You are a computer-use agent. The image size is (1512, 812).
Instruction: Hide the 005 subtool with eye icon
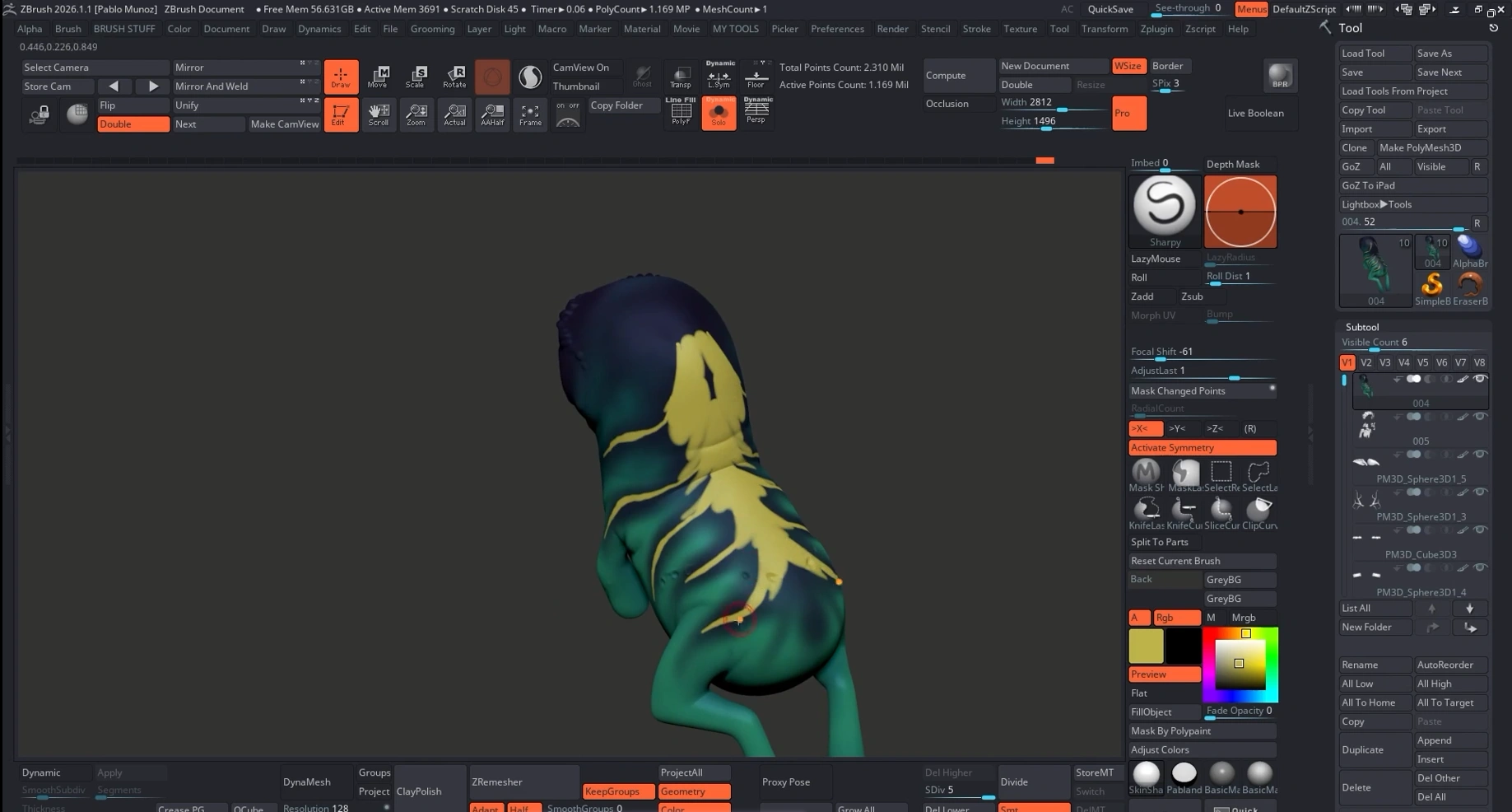[x=1480, y=417]
